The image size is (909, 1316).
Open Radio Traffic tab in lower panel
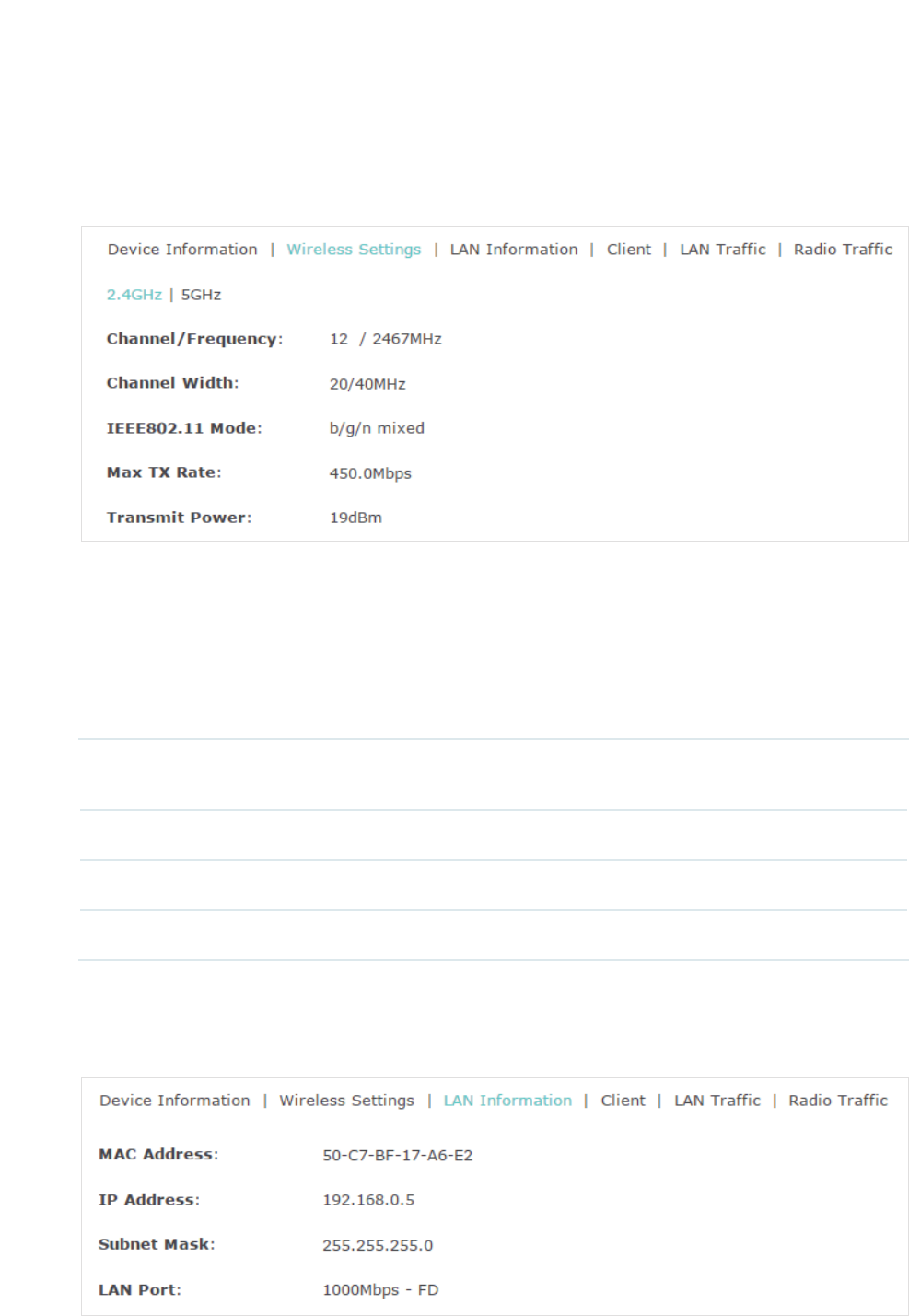click(838, 1101)
